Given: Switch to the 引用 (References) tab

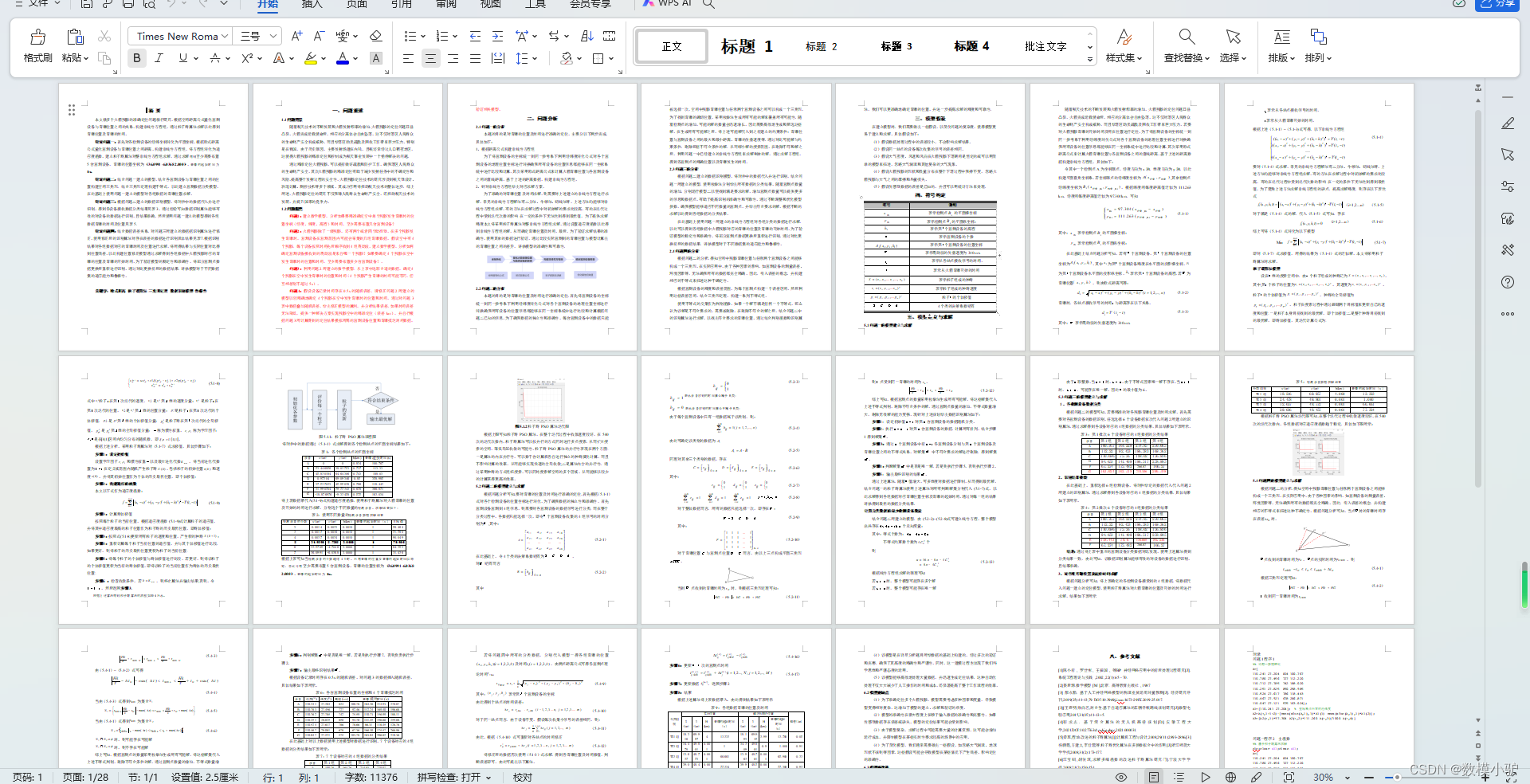Looking at the screenshot, I should coord(402,4).
